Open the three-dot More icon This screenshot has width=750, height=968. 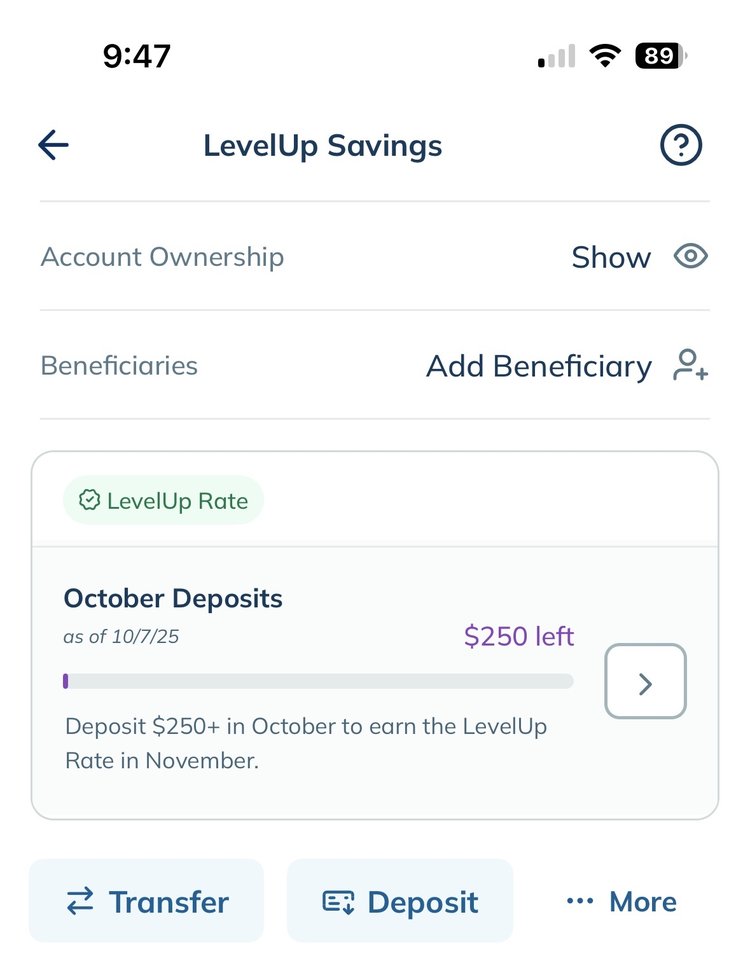[x=580, y=902]
